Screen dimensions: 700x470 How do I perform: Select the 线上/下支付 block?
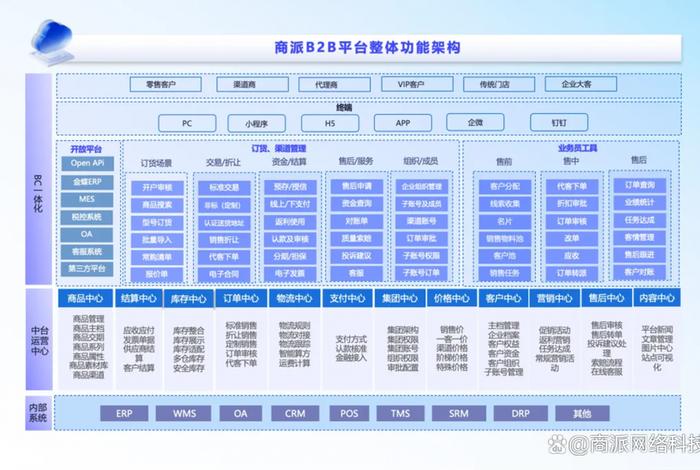click(x=290, y=204)
